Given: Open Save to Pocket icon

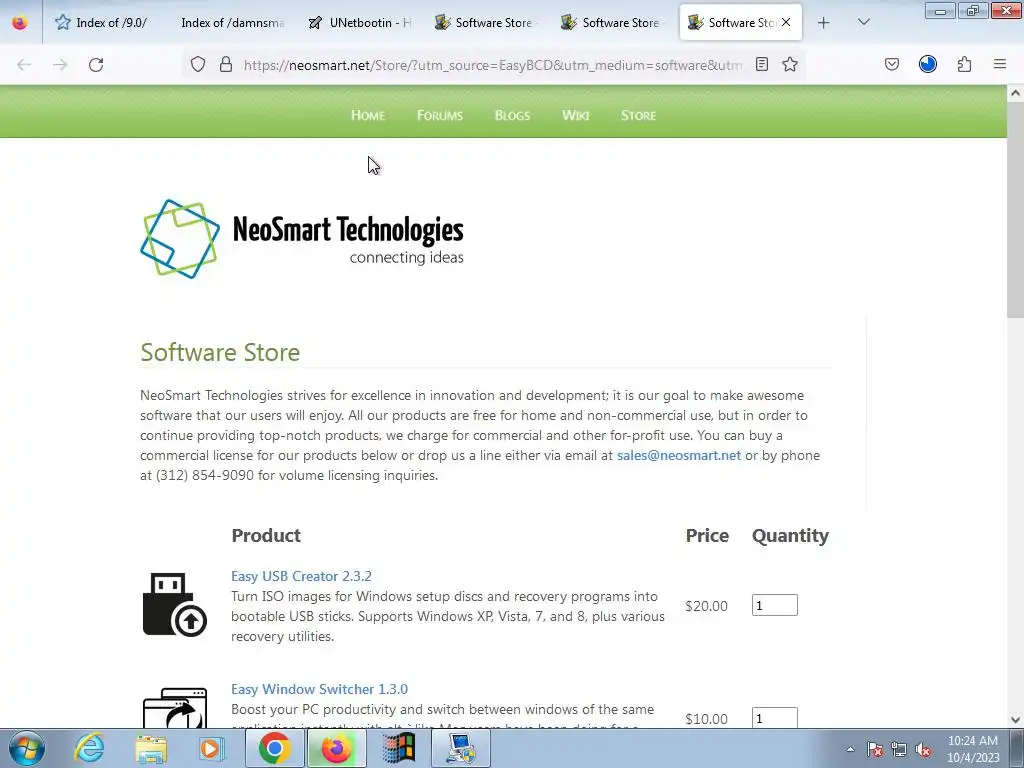Looking at the screenshot, I should click(x=892, y=64).
